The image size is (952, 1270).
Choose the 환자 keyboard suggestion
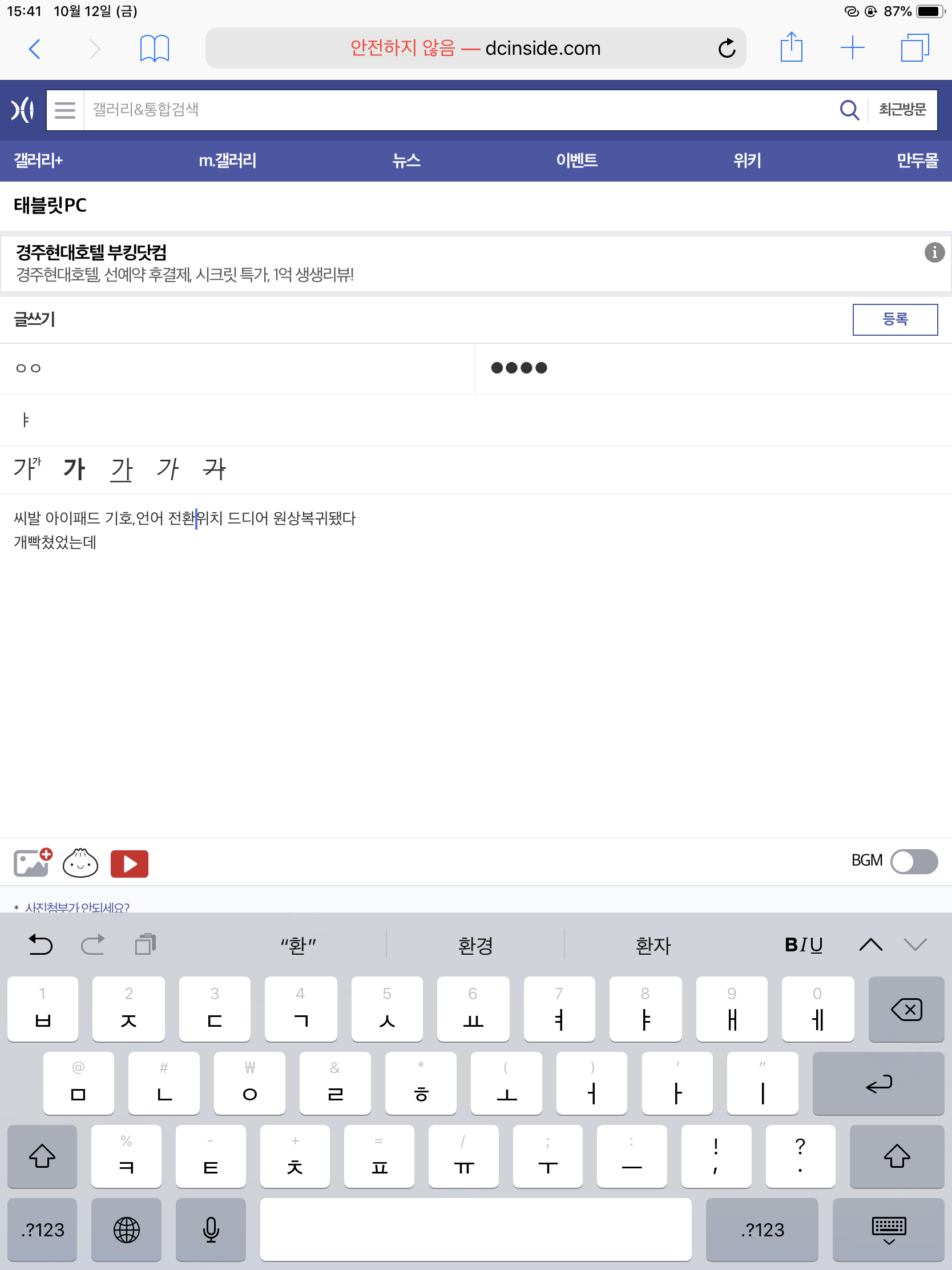click(653, 945)
